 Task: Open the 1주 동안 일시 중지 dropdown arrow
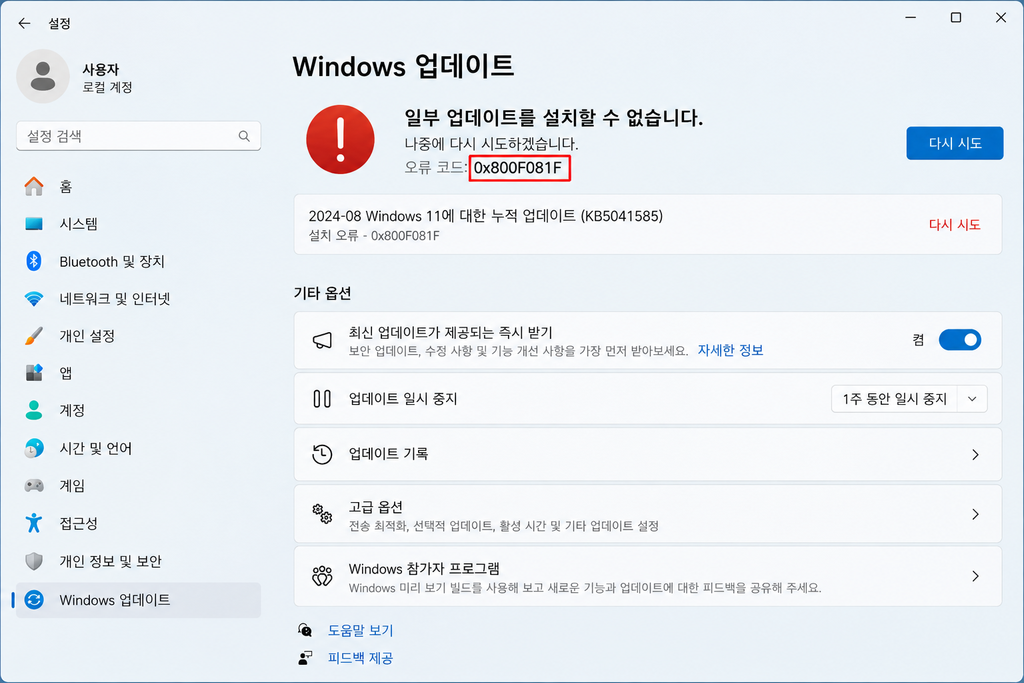[x=972, y=399]
